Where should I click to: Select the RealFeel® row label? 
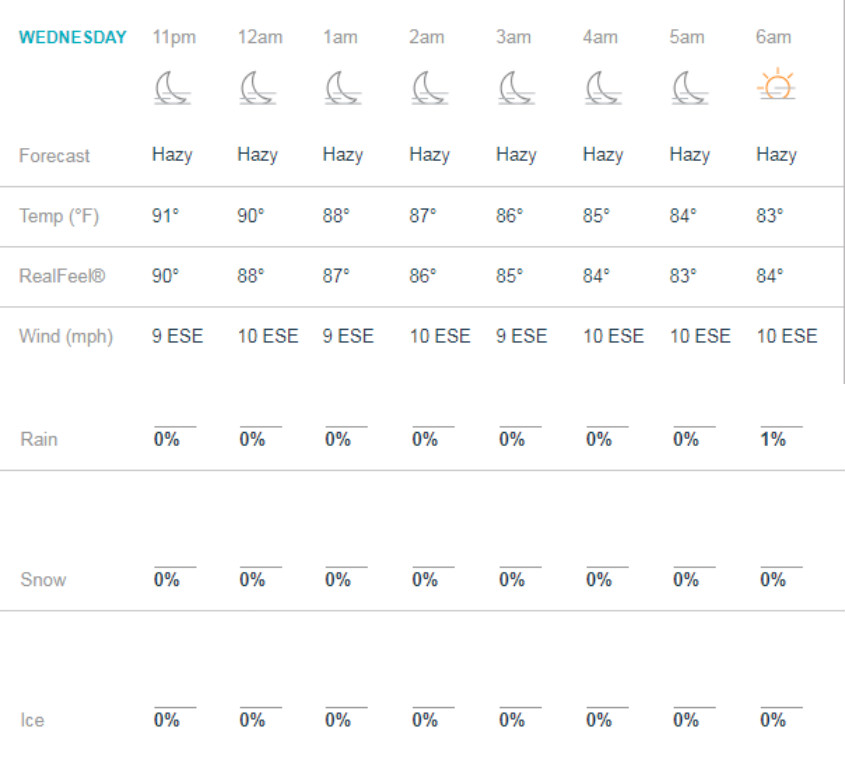pyautogui.click(x=62, y=276)
